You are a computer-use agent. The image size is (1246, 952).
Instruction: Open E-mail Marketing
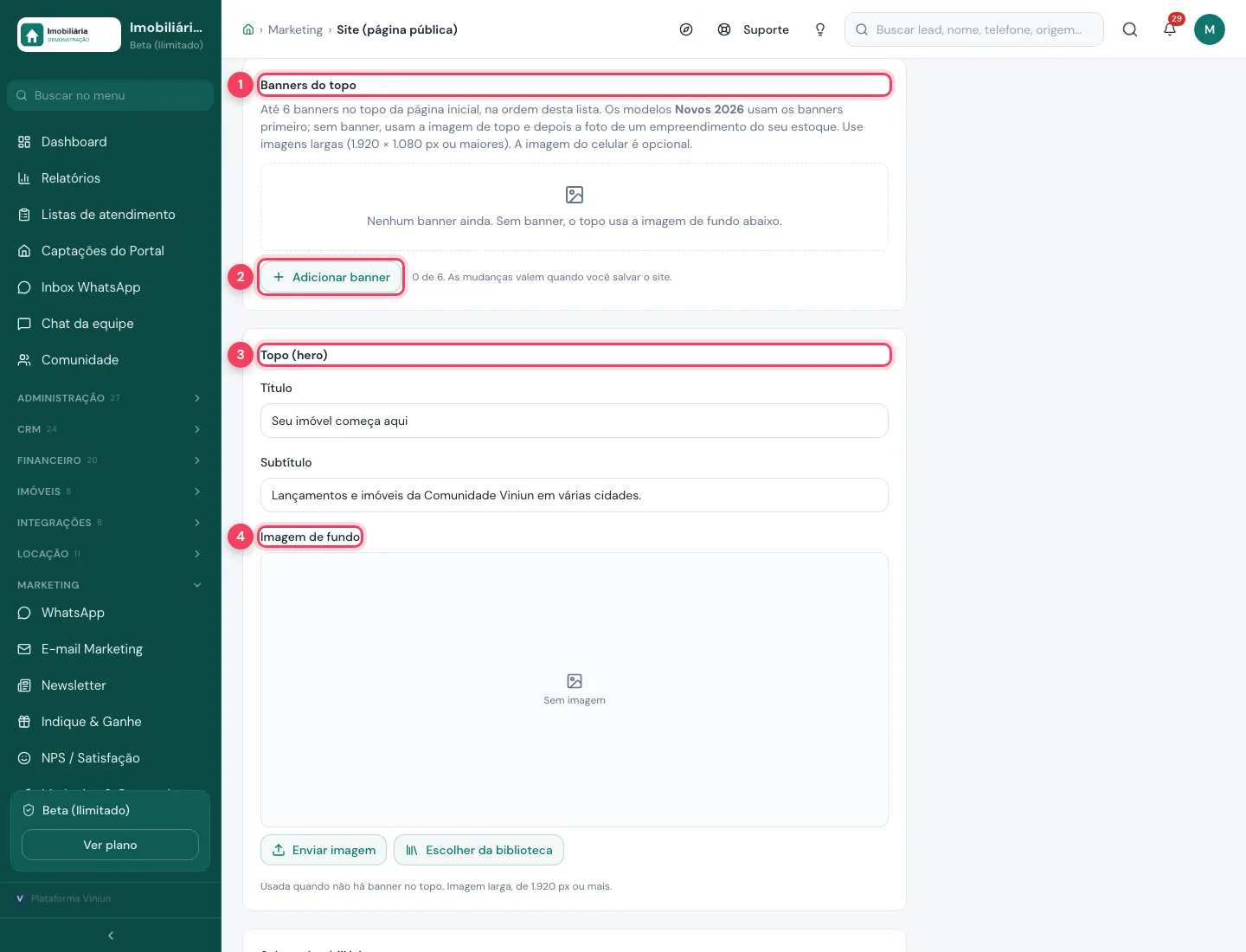[x=110, y=649]
